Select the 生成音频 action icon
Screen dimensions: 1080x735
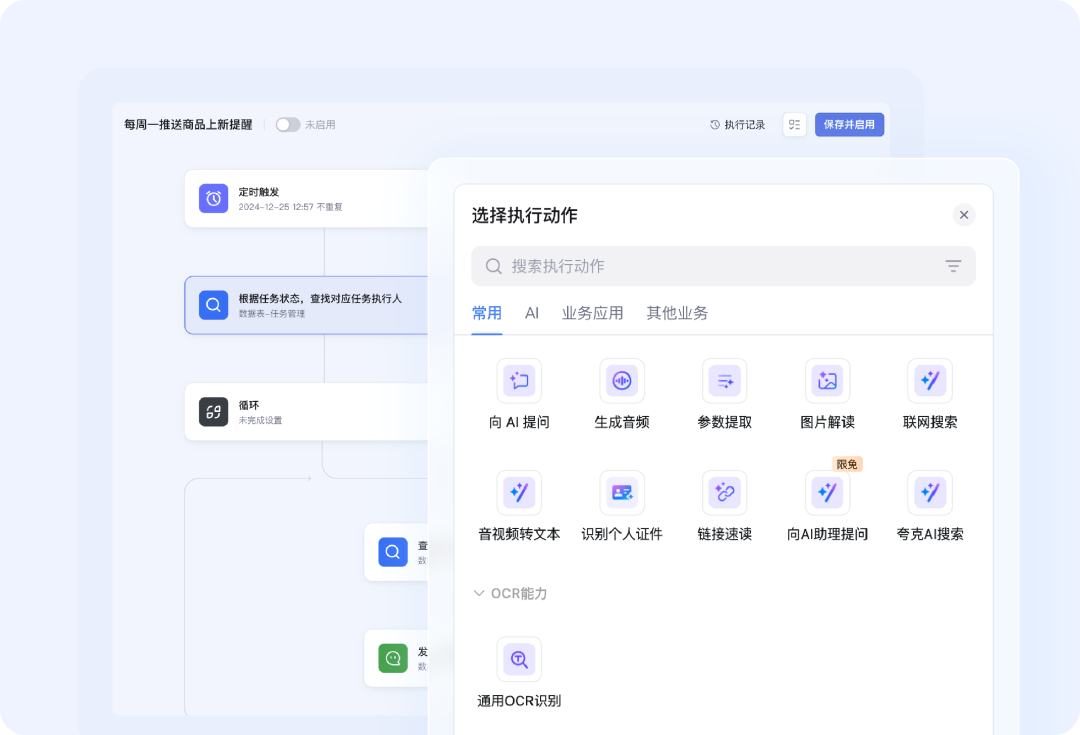[x=622, y=380]
